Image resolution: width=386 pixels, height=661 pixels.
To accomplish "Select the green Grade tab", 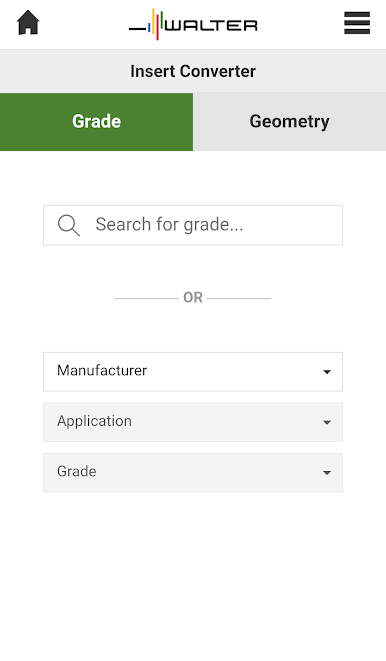I will 96,122.
